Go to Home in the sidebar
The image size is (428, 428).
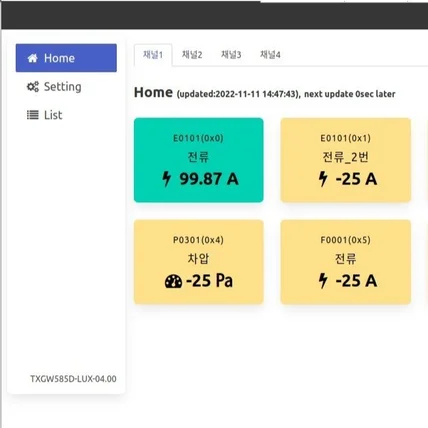[66, 58]
